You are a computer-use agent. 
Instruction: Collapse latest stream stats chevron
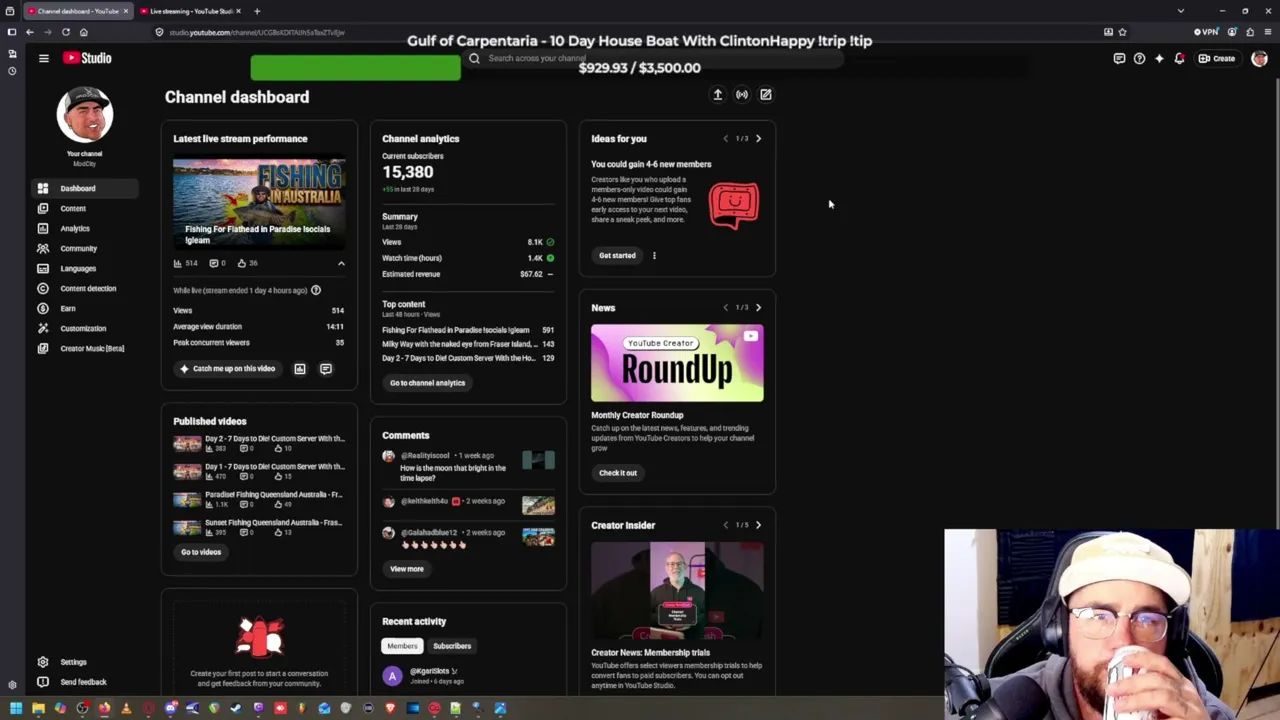341,264
